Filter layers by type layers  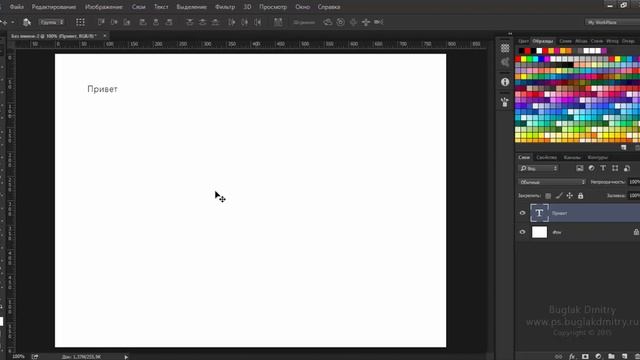pos(603,168)
